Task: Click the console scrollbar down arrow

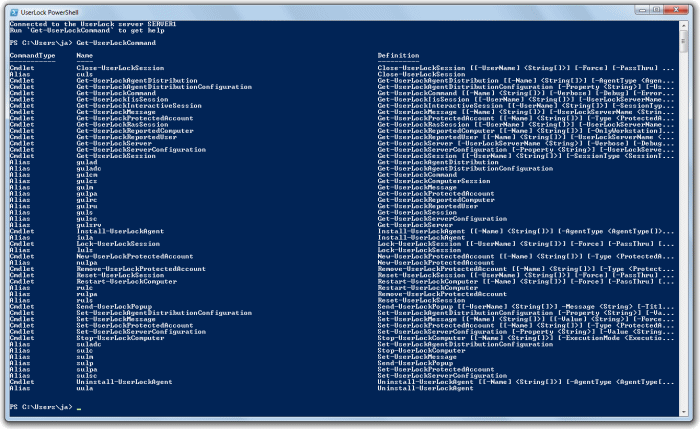Action: 683,412
